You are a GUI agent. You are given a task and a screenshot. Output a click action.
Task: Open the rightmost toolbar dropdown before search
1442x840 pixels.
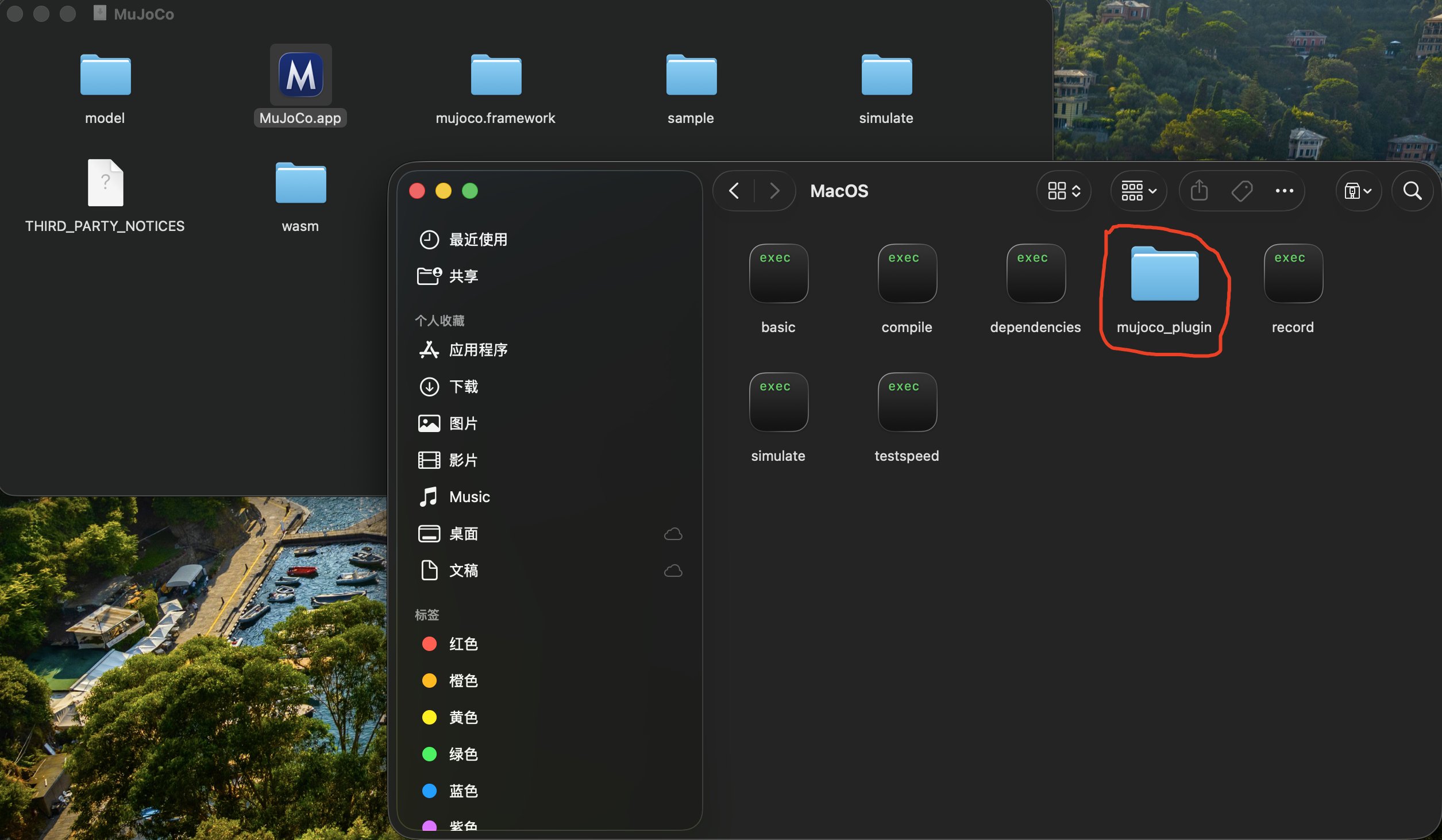pyautogui.click(x=1358, y=191)
